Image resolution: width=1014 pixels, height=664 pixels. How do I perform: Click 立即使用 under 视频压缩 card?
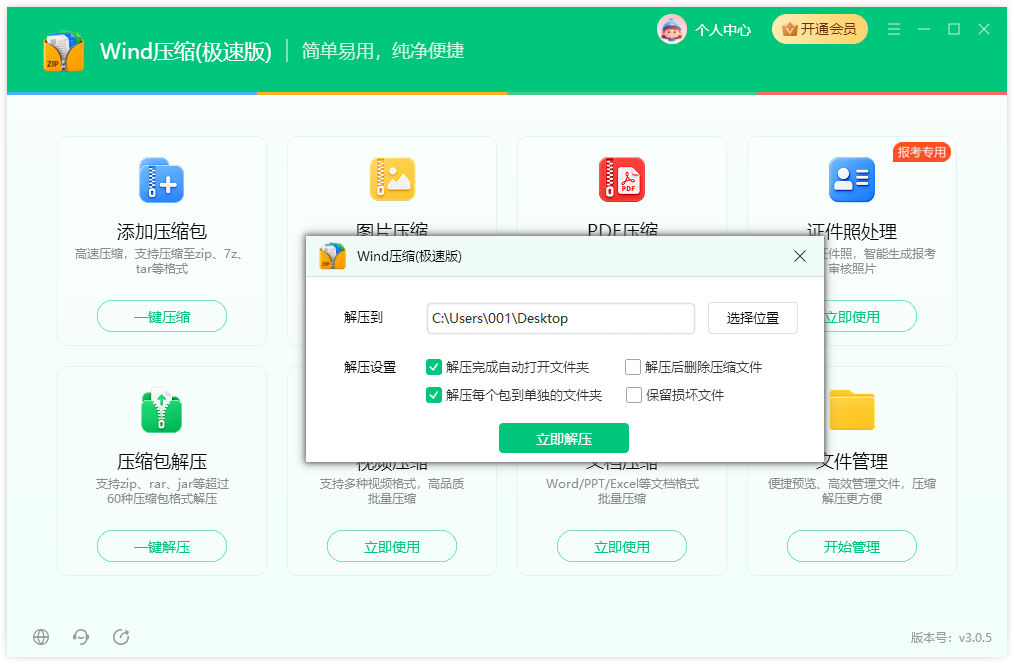392,547
